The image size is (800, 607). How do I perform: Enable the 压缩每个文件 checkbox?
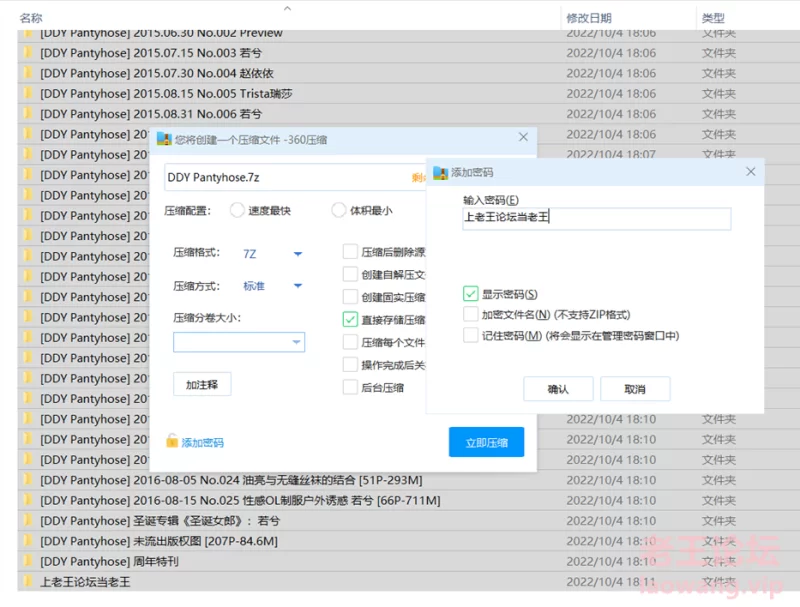[x=350, y=342]
